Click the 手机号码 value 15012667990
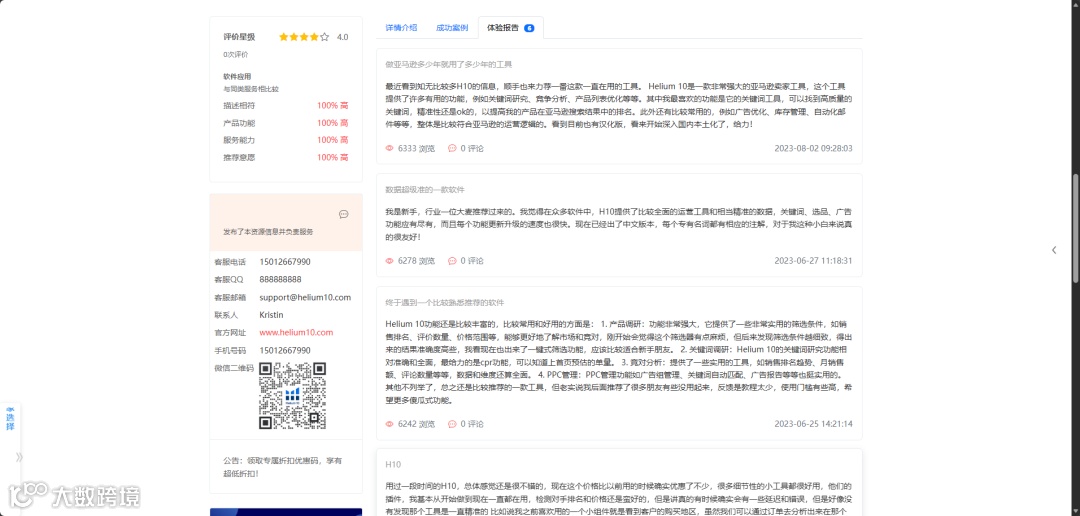Image resolution: width=1080 pixels, height=516 pixels. point(285,350)
